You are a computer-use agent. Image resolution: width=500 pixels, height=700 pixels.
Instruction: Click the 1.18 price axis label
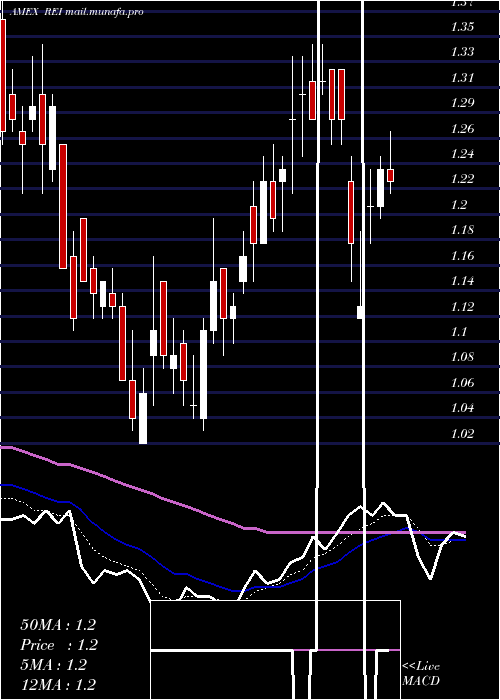click(x=462, y=230)
